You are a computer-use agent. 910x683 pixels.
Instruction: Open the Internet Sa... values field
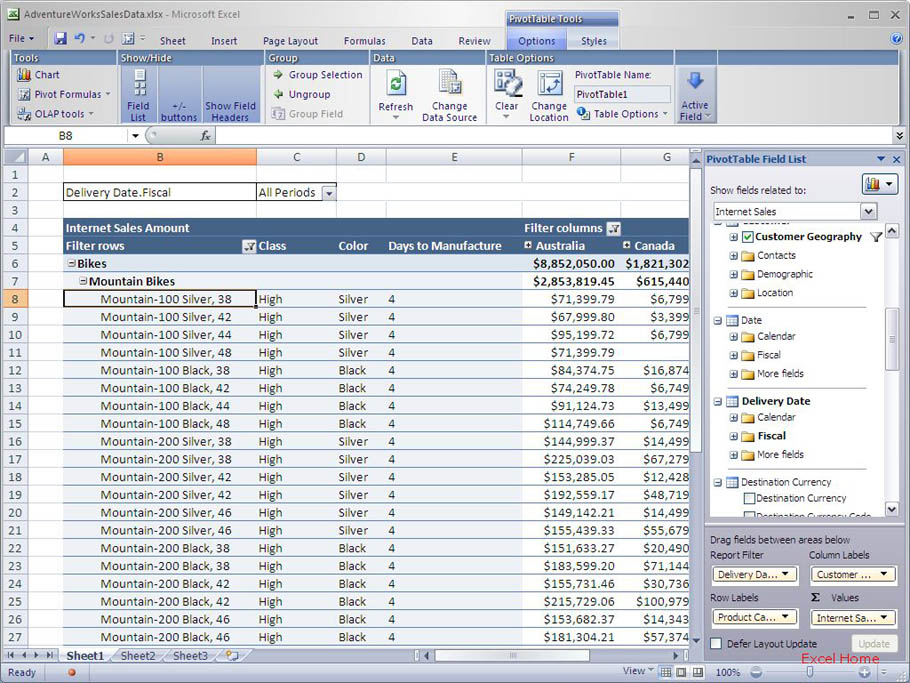coord(853,617)
